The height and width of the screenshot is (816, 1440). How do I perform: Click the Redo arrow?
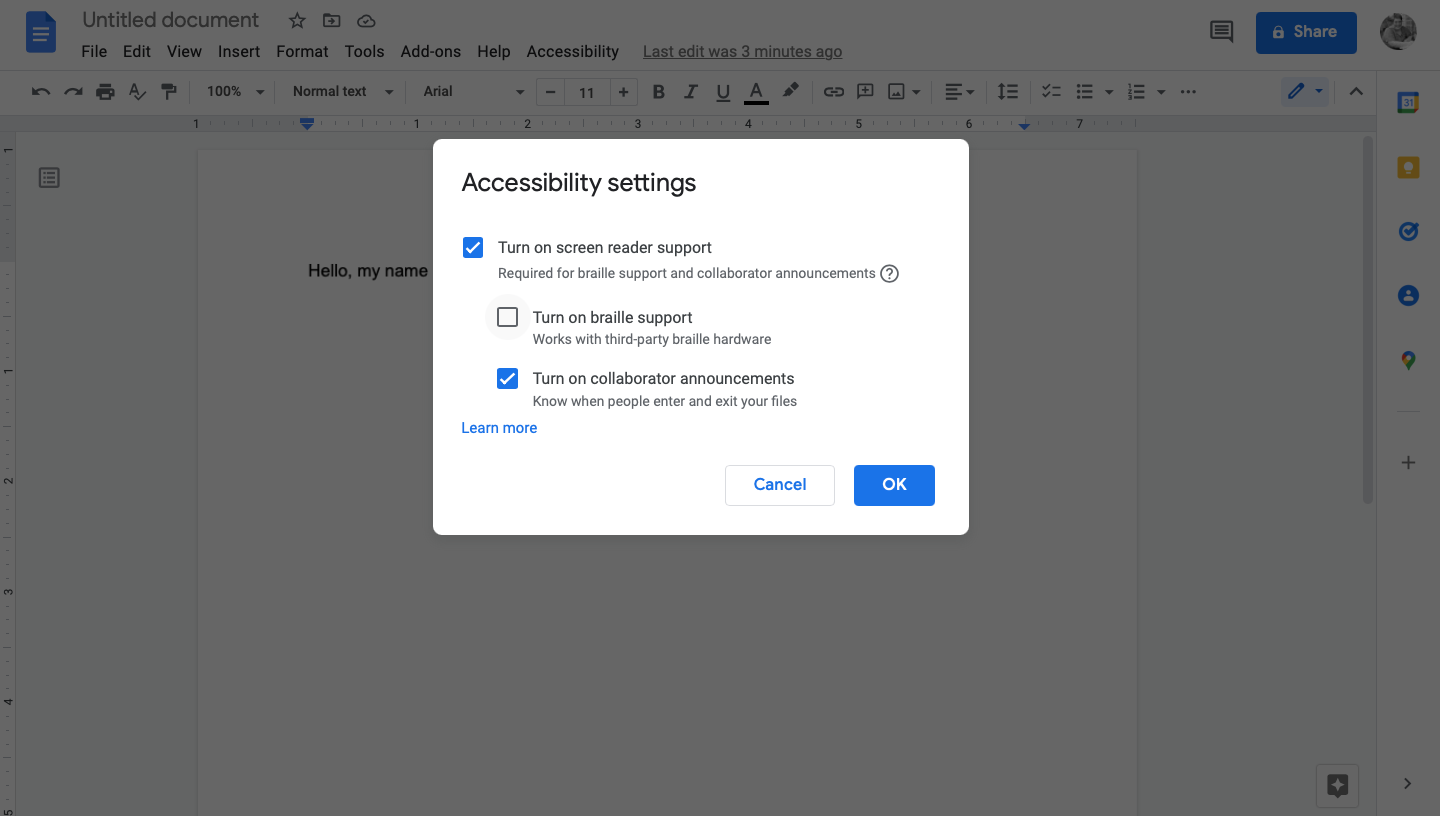click(x=73, y=92)
